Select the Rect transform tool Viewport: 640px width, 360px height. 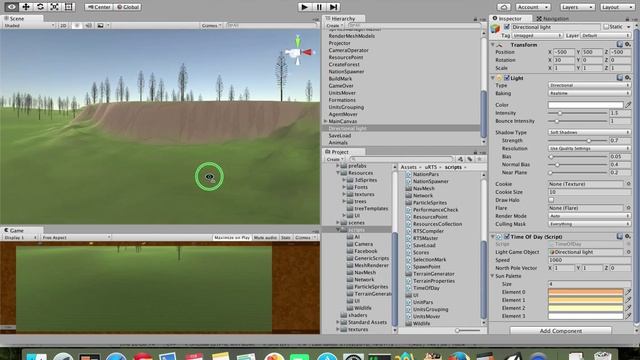[x=69, y=7]
